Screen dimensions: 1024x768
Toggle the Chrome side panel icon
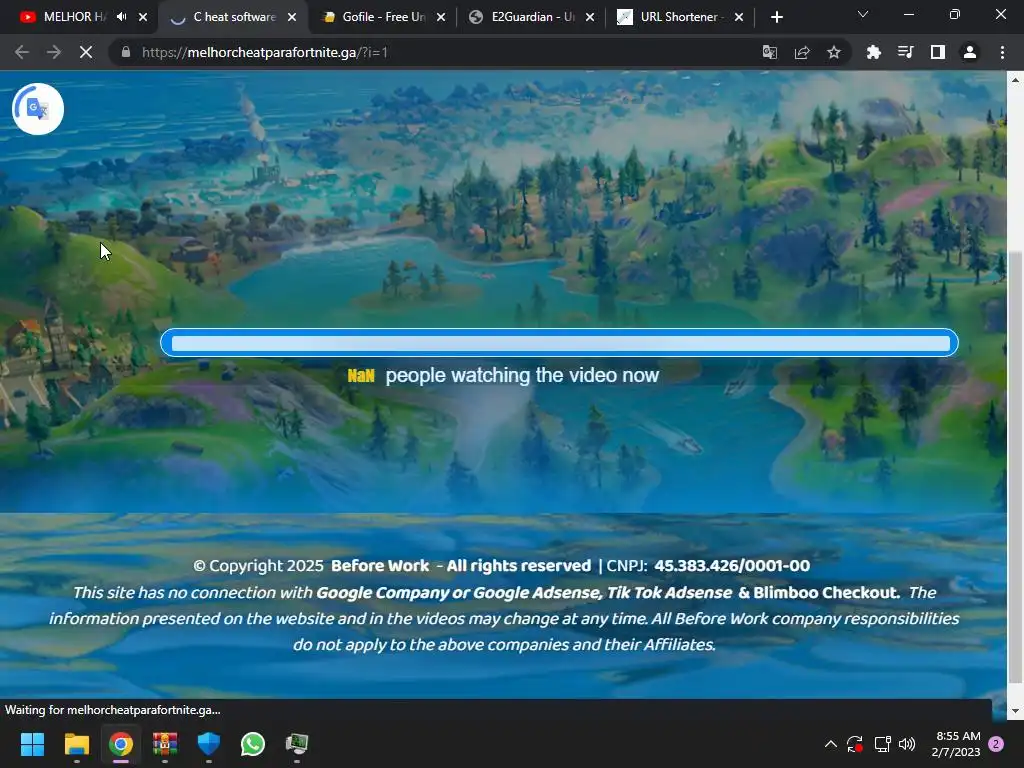point(938,52)
